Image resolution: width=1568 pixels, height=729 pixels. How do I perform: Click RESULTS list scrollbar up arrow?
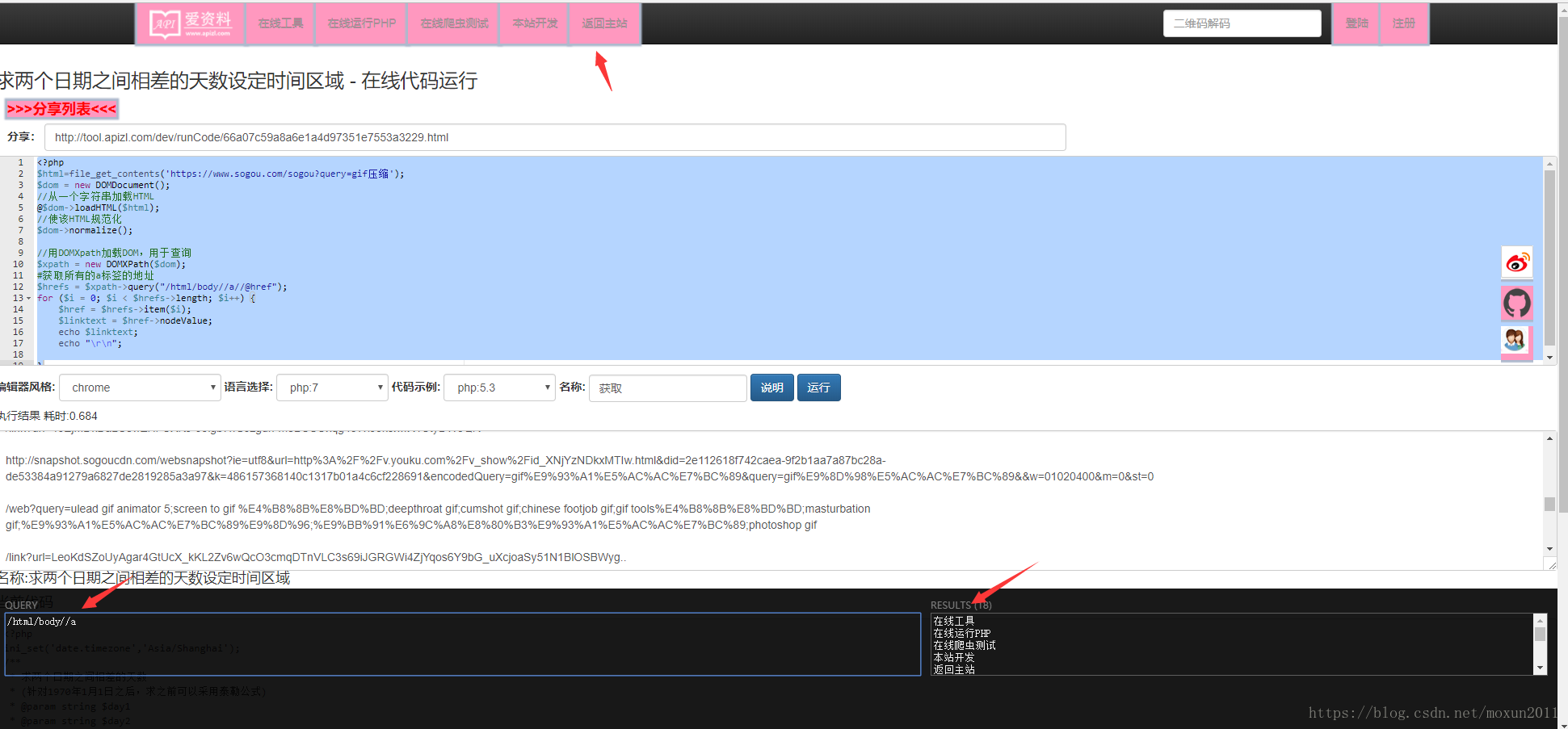pos(1541,620)
